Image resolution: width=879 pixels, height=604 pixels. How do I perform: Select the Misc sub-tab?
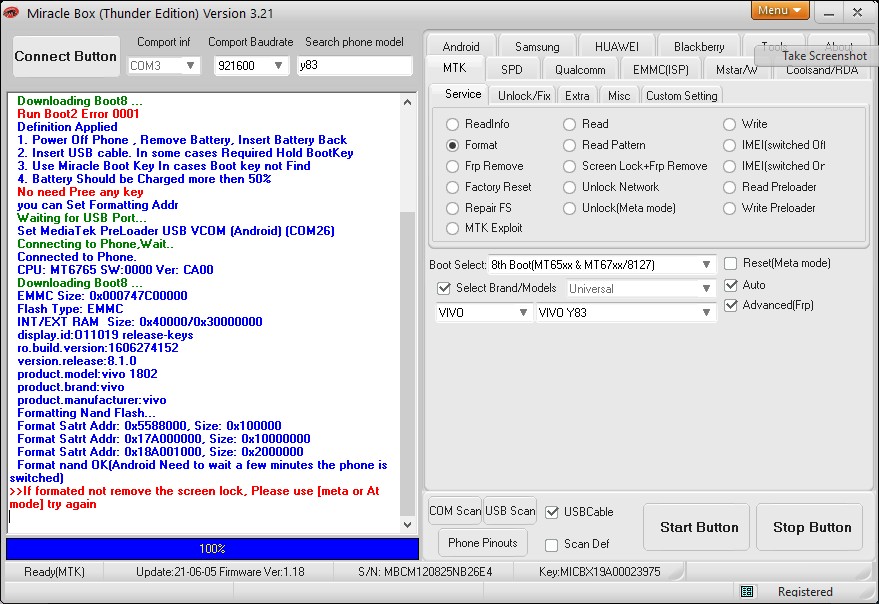point(619,96)
